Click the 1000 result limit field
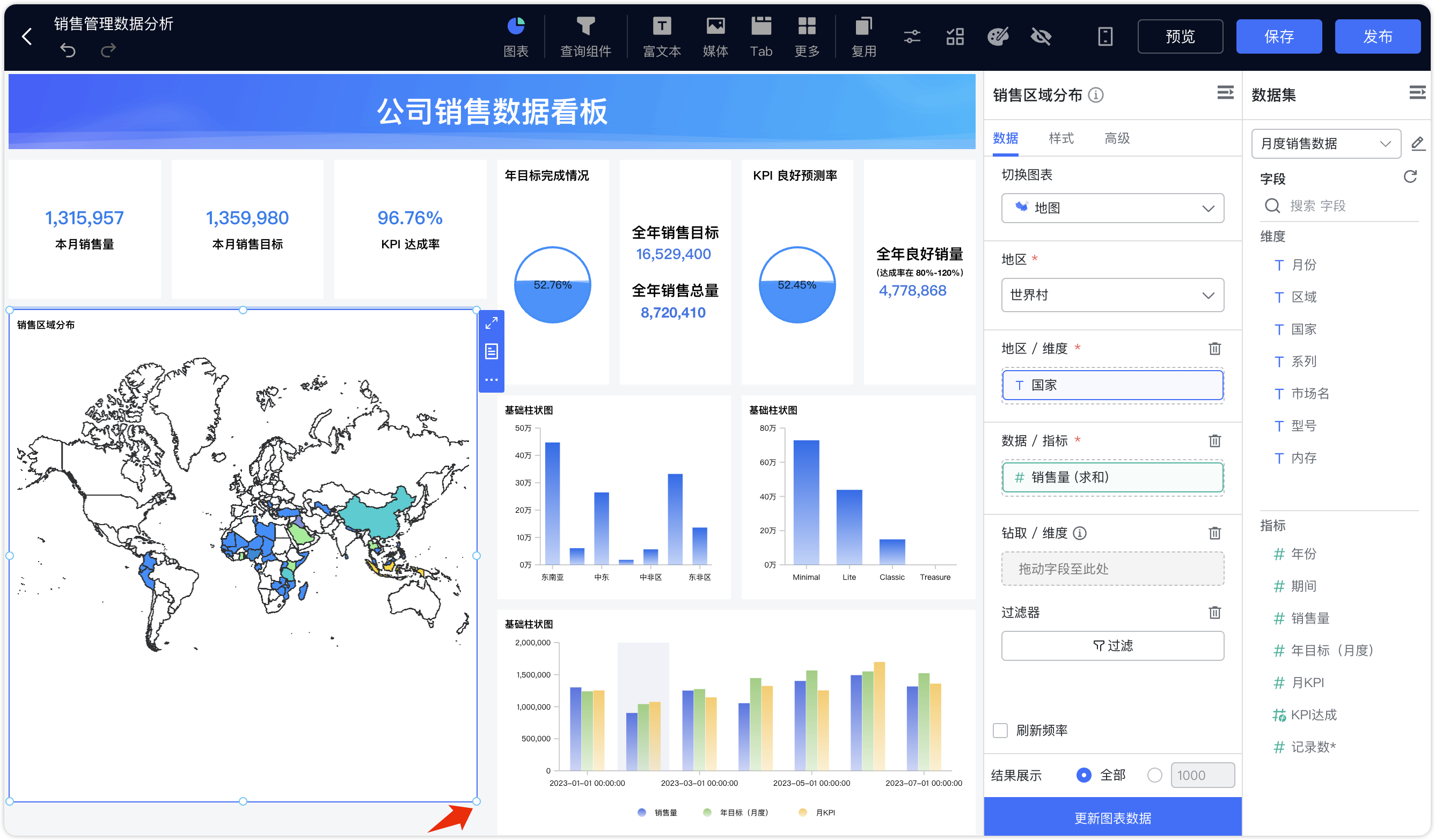The width and height of the screenshot is (1435, 840). (x=1203, y=775)
